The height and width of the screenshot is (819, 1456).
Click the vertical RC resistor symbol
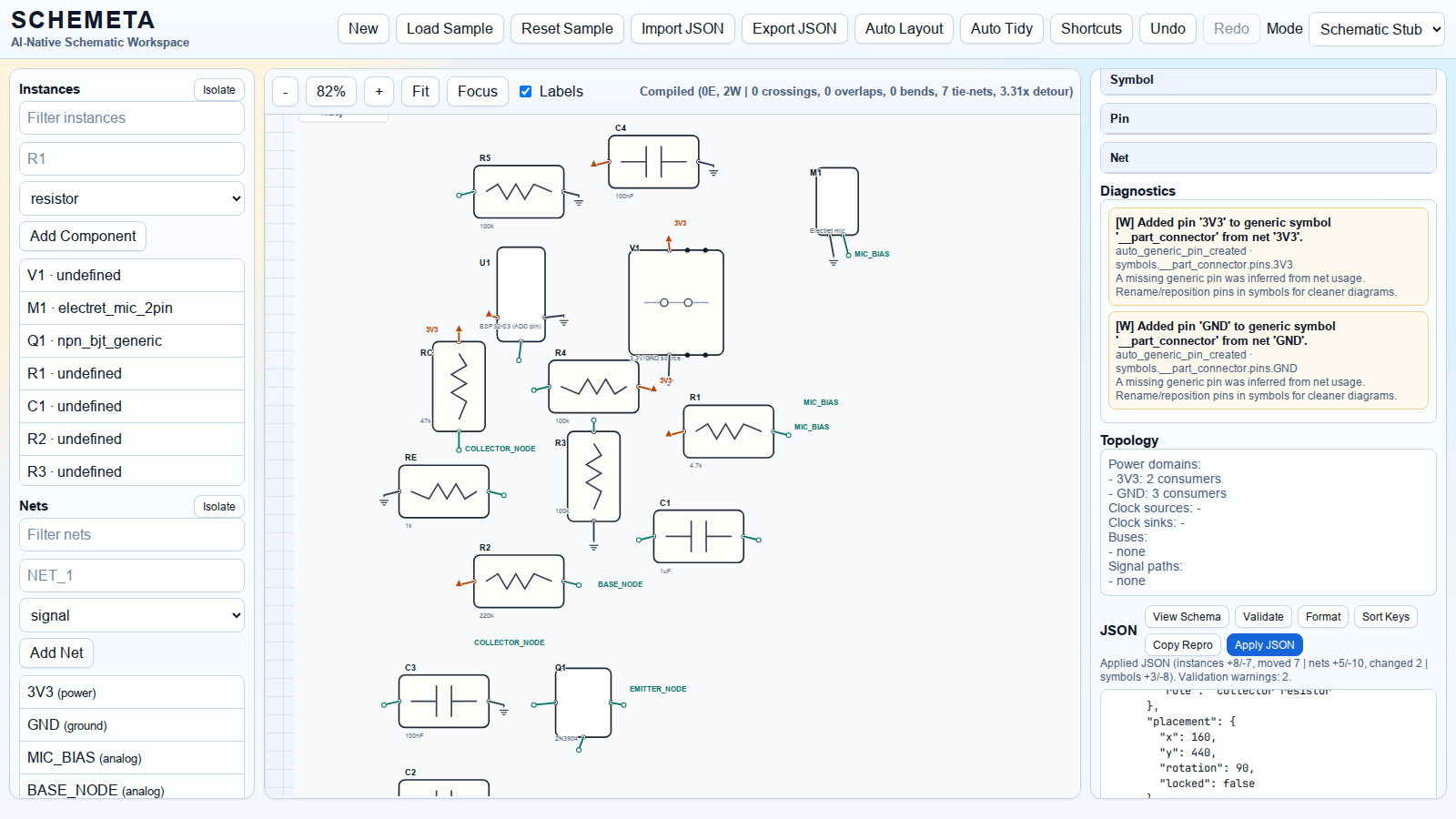pyautogui.click(x=459, y=386)
